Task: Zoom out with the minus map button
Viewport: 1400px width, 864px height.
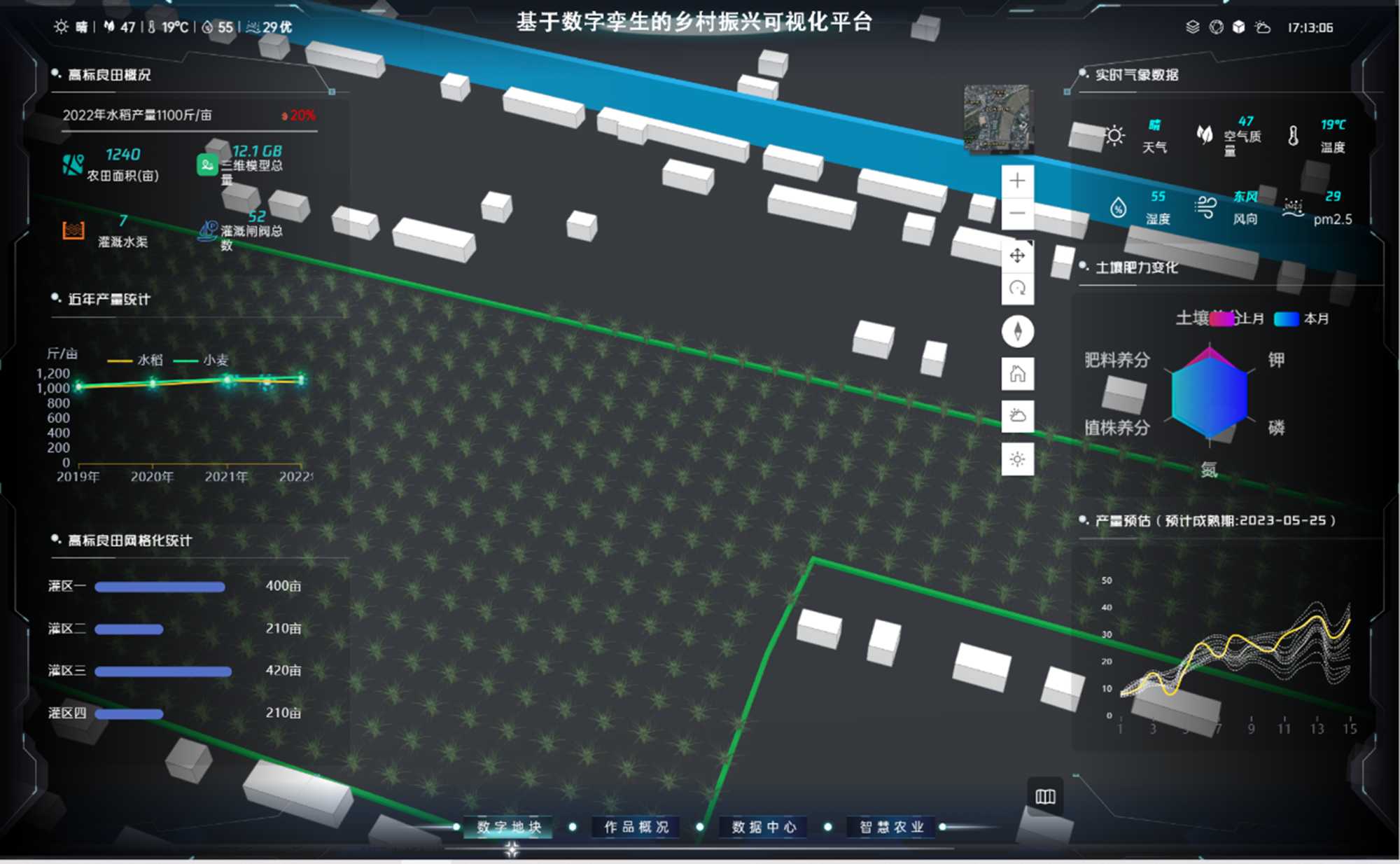Action: (1017, 213)
